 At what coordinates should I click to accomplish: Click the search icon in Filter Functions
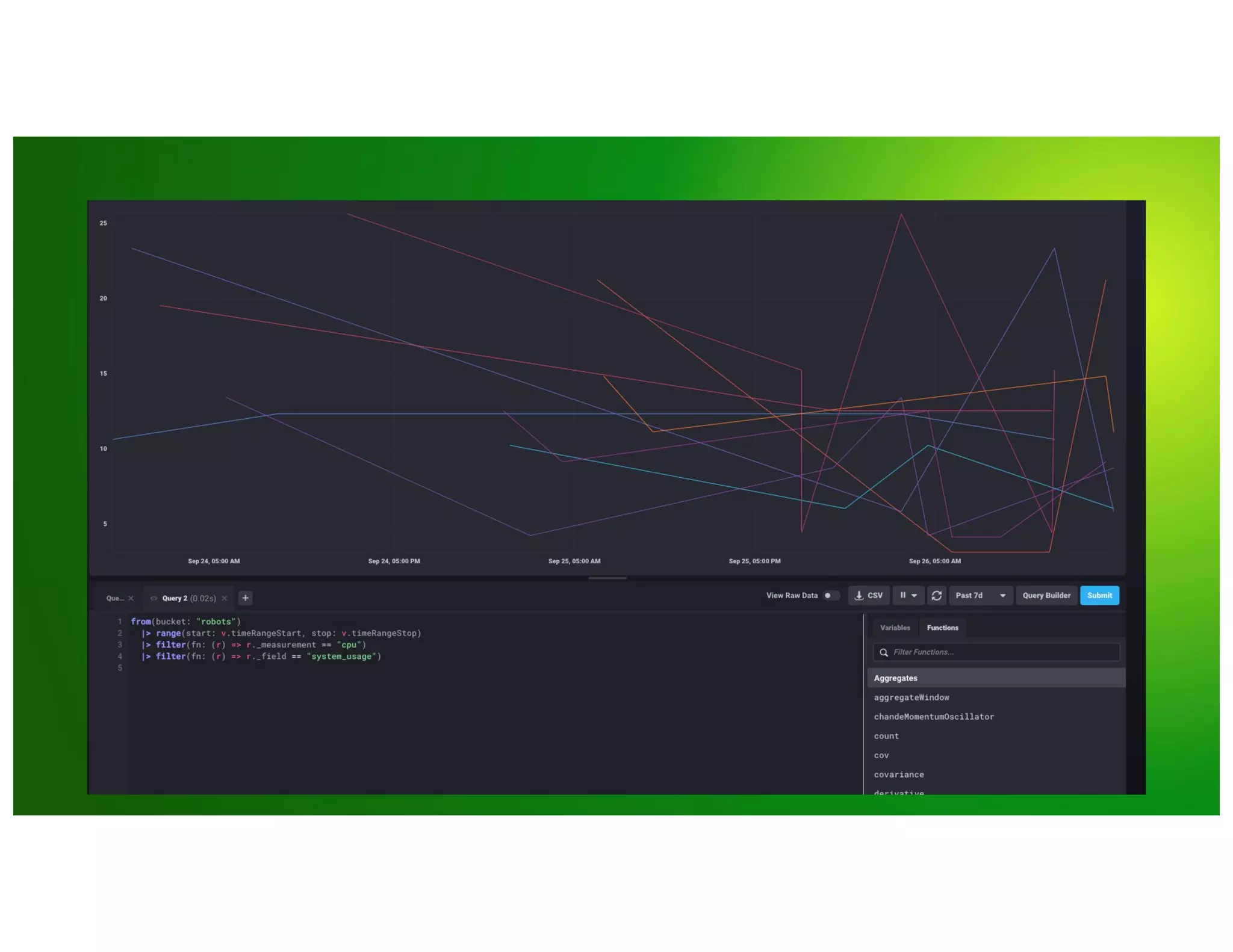pyautogui.click(x=883, y=652)
